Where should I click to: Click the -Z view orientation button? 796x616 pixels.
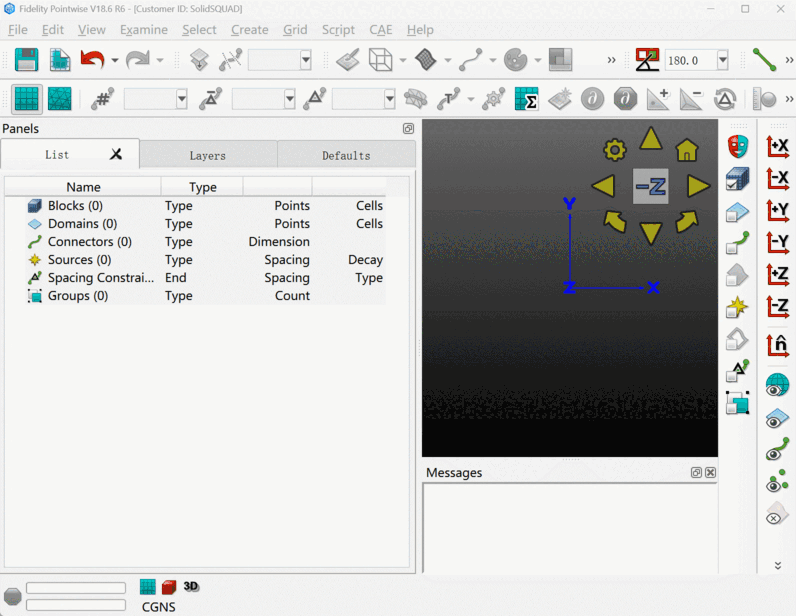tap(650, 186)
